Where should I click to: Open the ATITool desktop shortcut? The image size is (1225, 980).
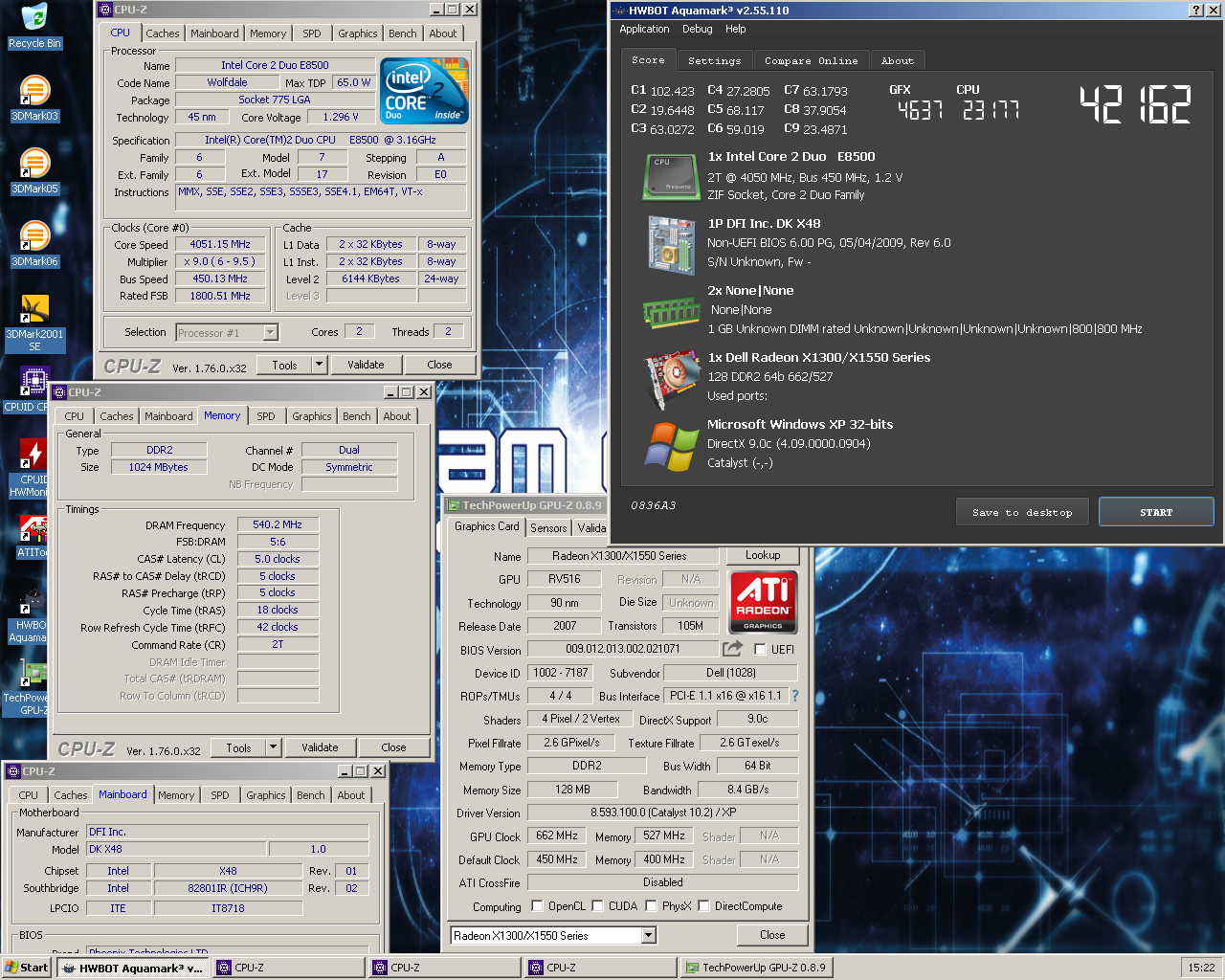coord(32,536)
